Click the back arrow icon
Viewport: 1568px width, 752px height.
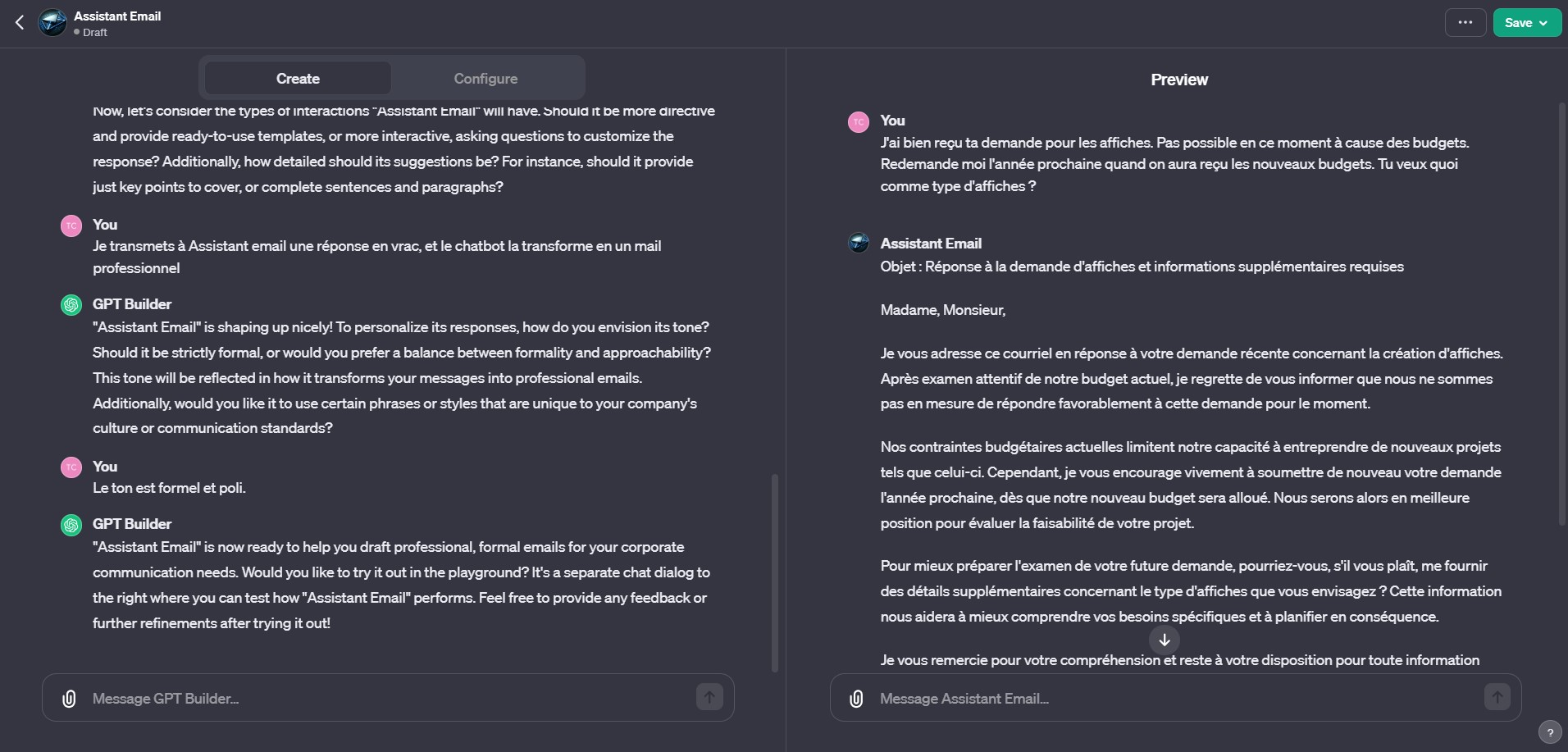pos(20,23)
